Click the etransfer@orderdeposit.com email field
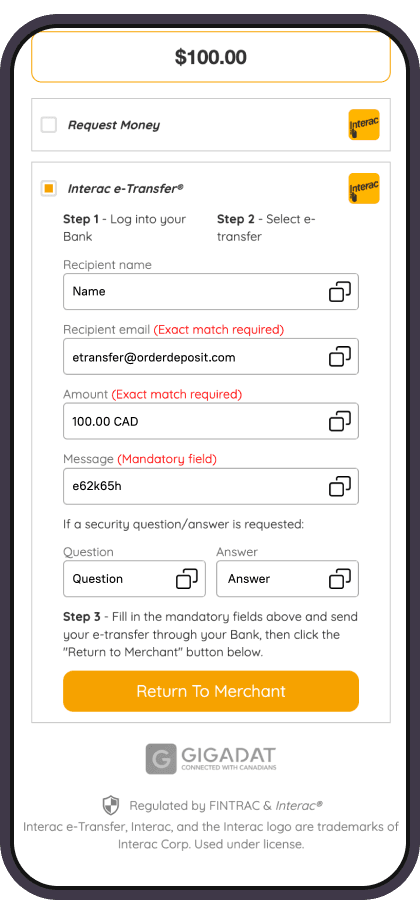 (x=211, y=356)
